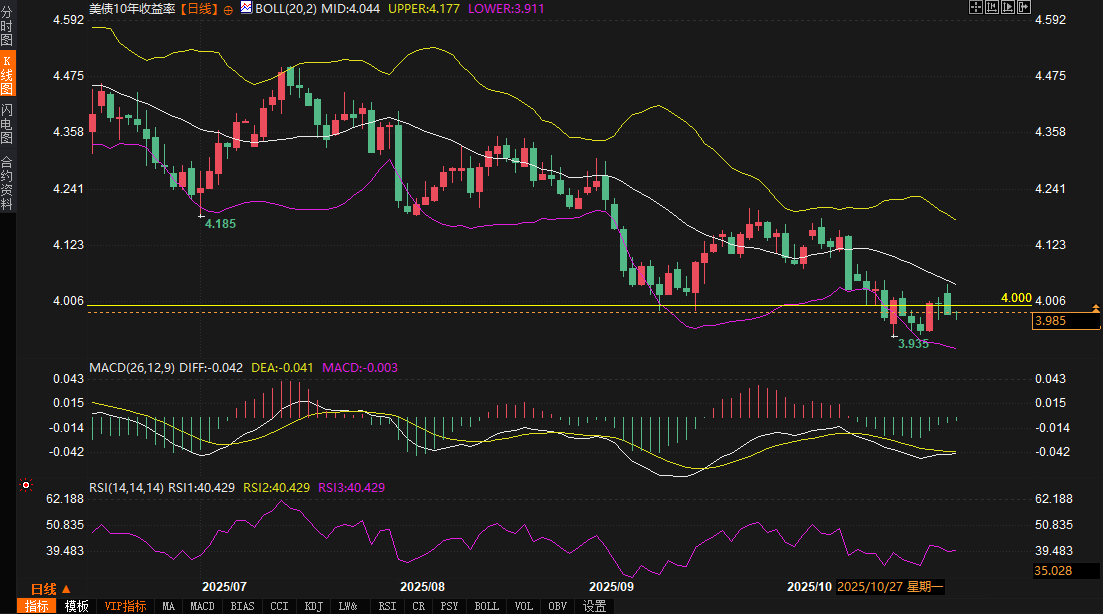This screenshot has width=1103, height=614.
Task: Select the MACD indicator button
Action: [203, 606]
